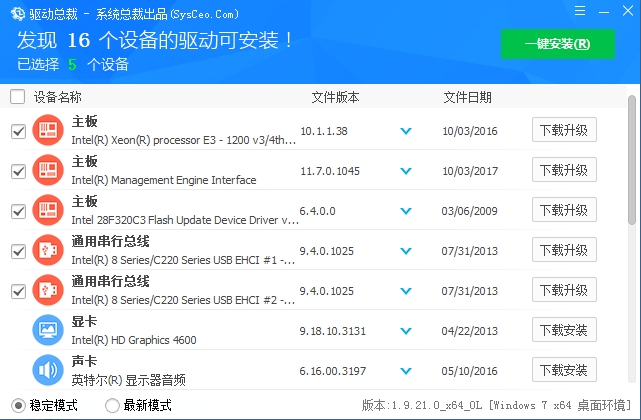This screenshot has width=641, height=420.
Task: Click the date 10/03/2017
Action: click(470, 171)
